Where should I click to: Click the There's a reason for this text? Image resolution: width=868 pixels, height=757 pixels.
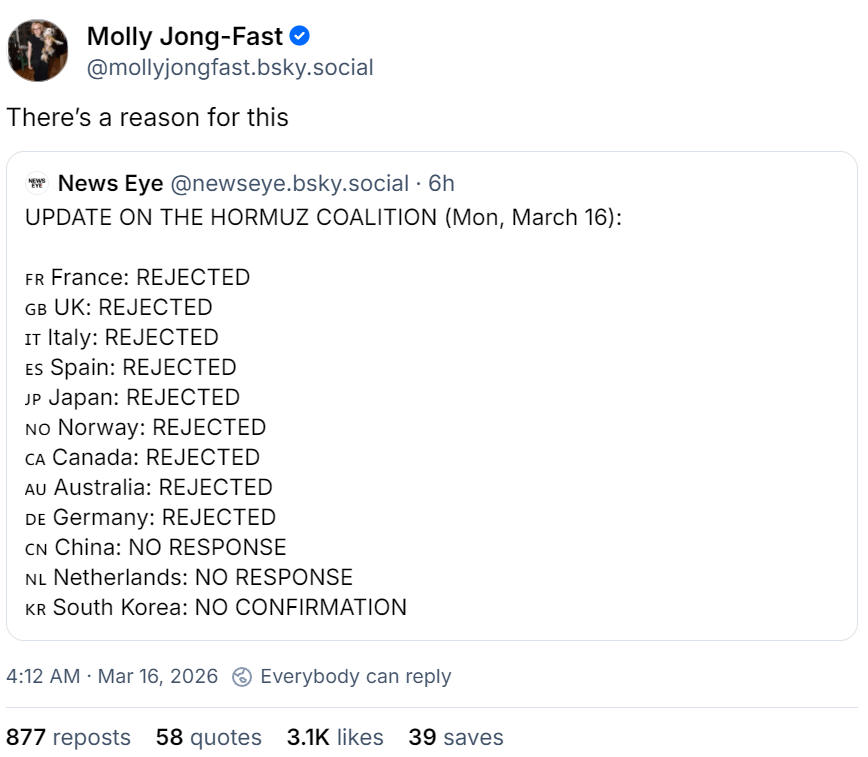[147, 118]
